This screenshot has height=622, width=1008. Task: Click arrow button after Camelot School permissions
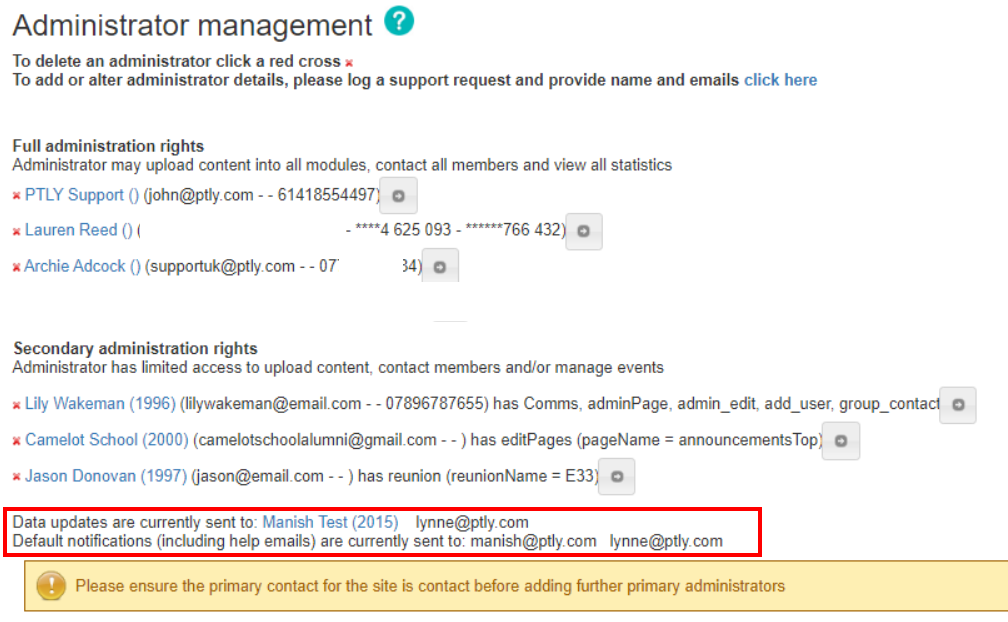pyautogui.click(x=841, y=440)
